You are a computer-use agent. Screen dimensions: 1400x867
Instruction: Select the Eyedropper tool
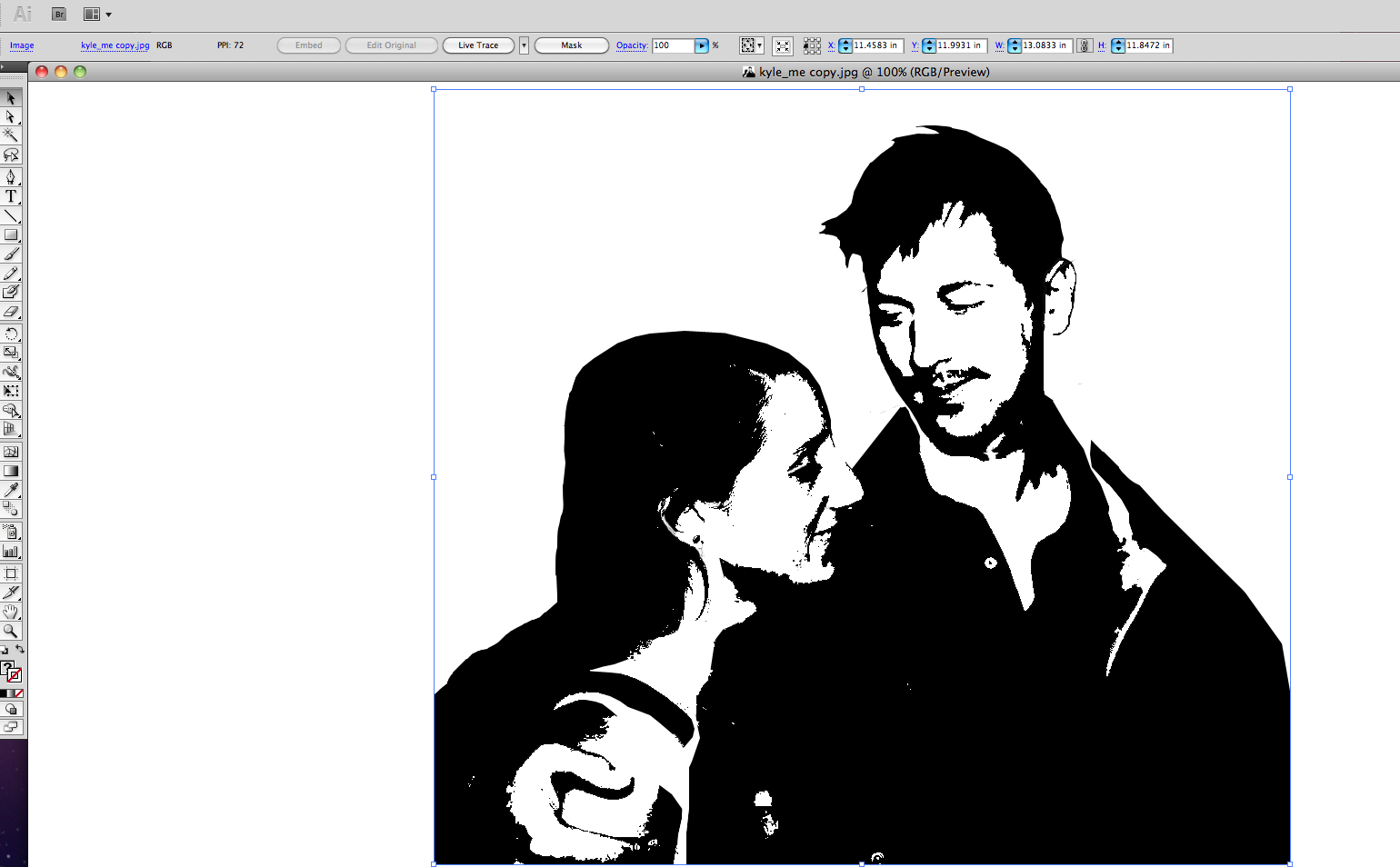click(x=11, y=490)
